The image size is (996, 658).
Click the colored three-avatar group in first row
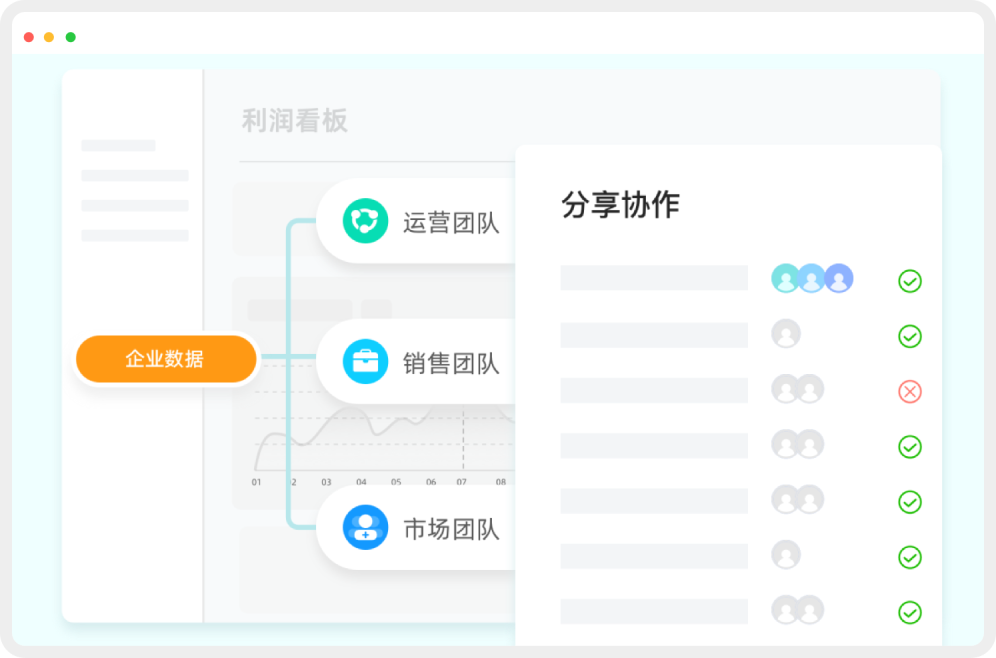pos(812,279)
